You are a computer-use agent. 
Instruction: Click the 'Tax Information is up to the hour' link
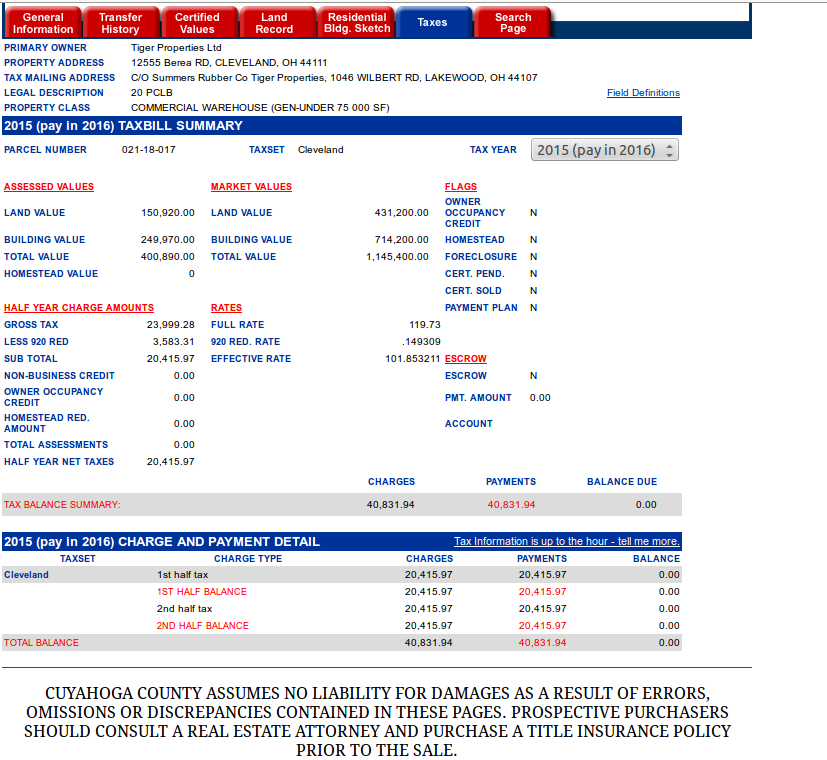566,541
